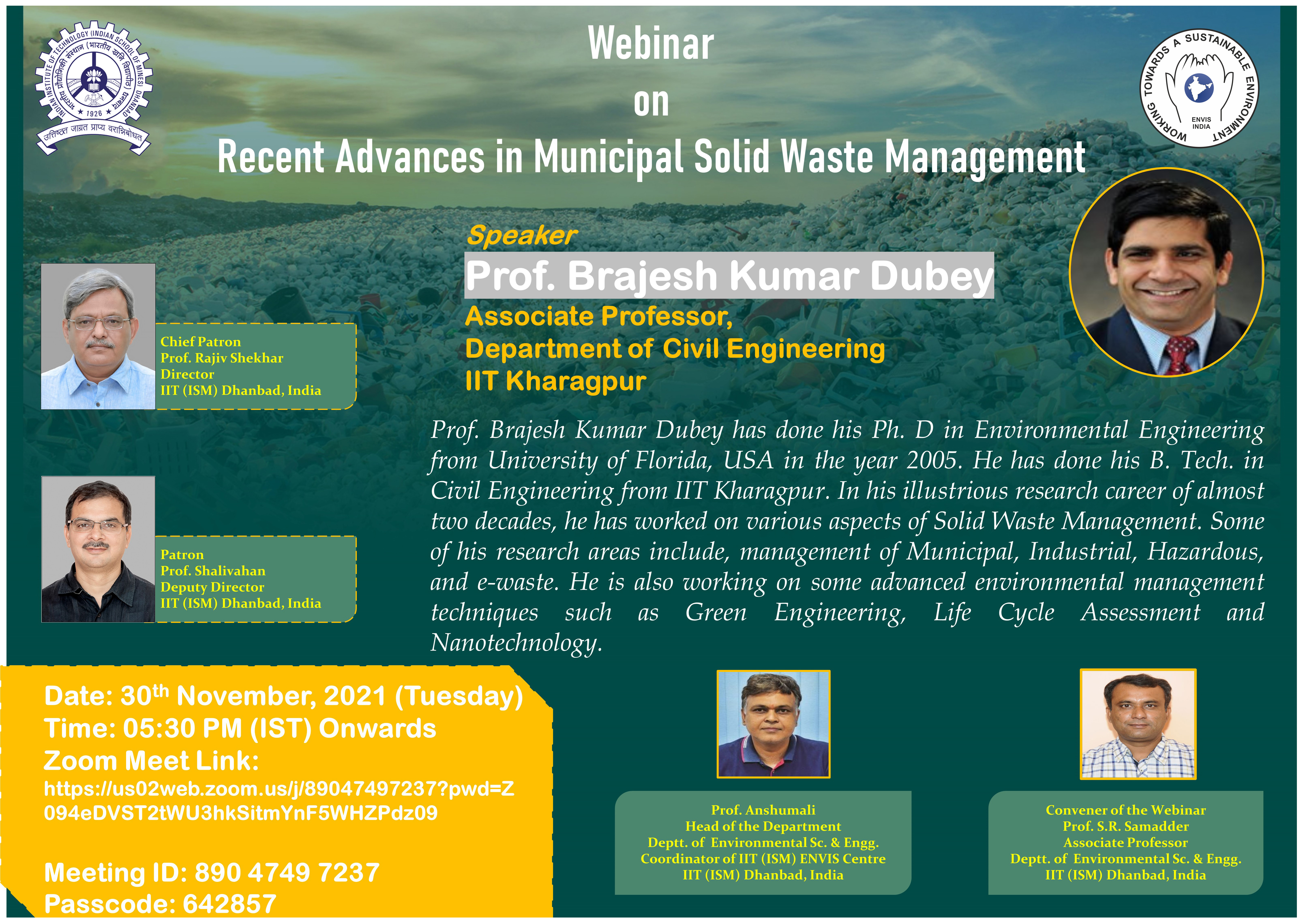Click 'Time: 05:30 PM (IST) Onwards' line

pyautogui.click(x=240, y=729)
